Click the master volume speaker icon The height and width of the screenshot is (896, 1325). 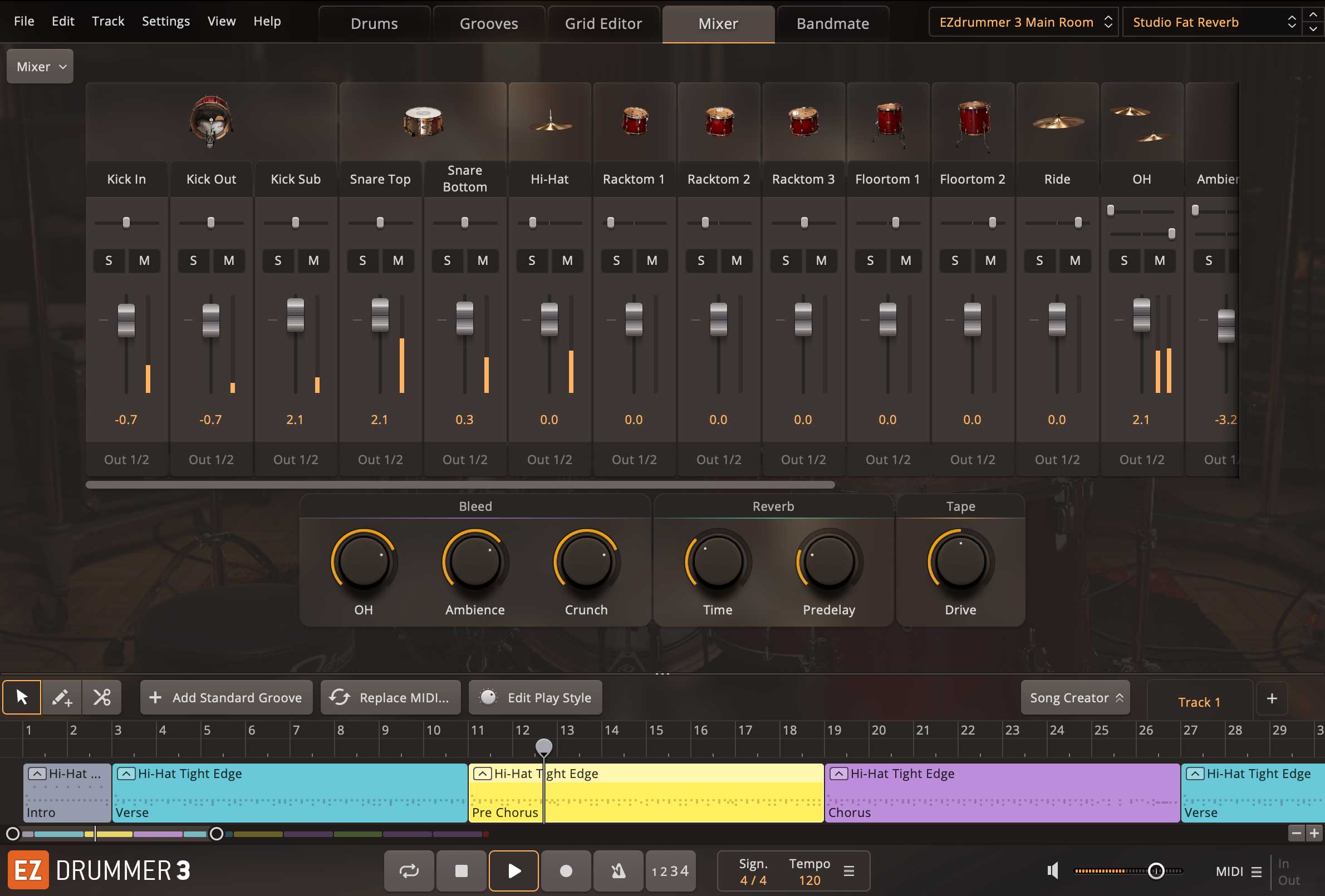pos(1052,871)
